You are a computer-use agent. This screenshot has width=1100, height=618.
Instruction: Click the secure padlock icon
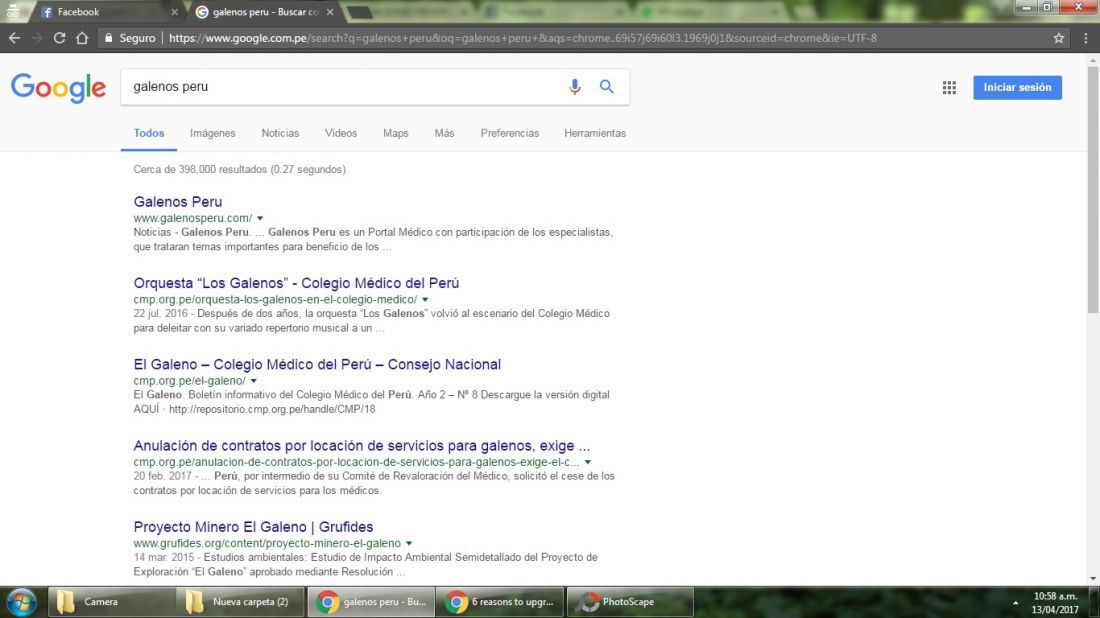(108, 38)
